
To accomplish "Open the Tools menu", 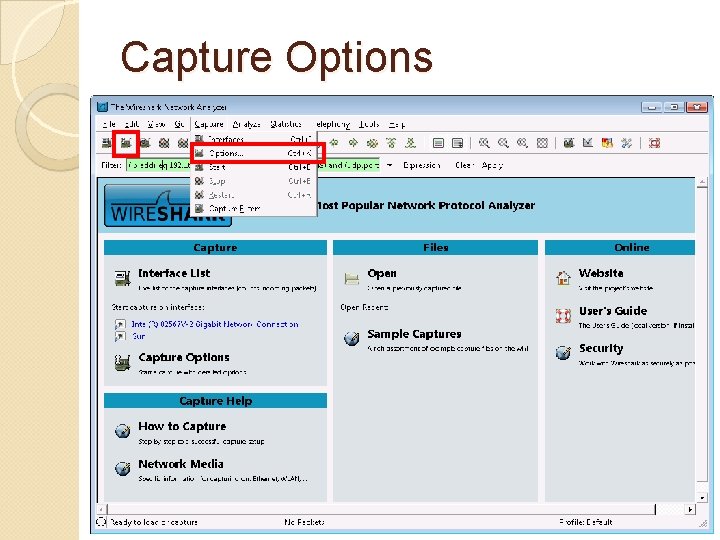I will (x=369, y=124).
